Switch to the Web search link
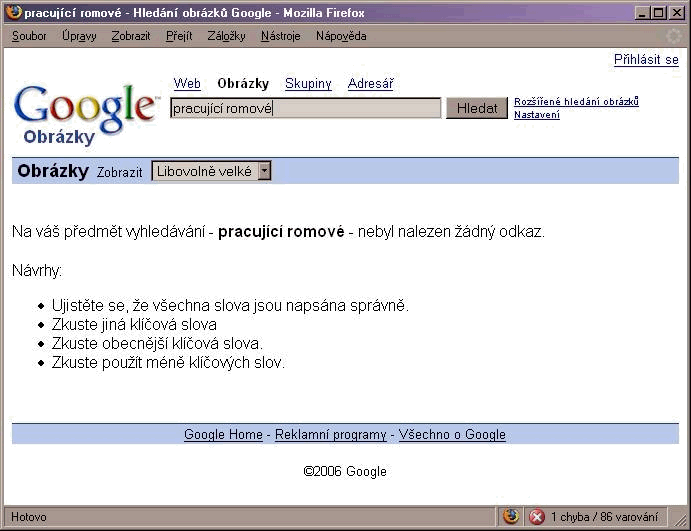This screenshot has width=691, height=531. pos(187,84)
